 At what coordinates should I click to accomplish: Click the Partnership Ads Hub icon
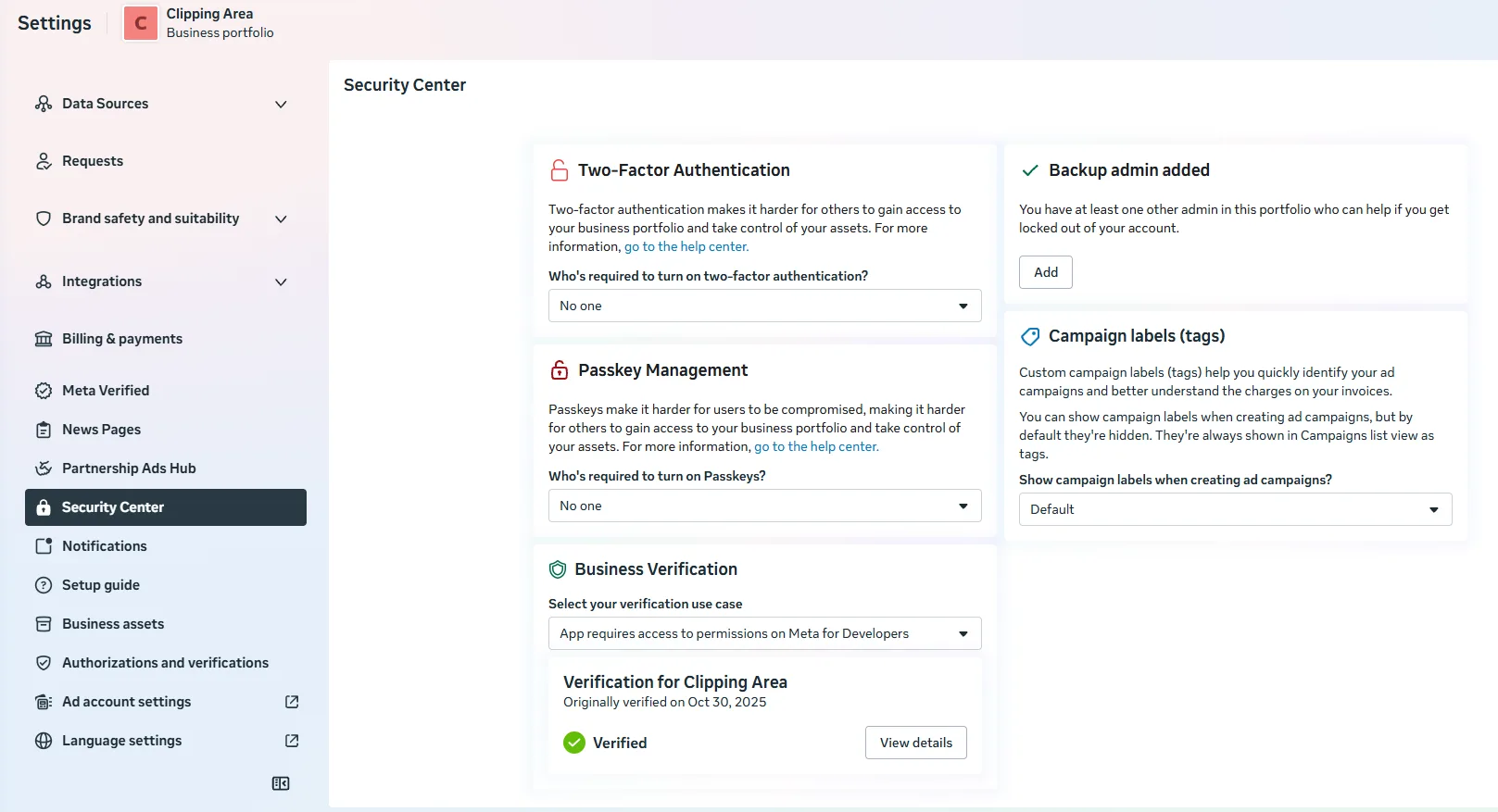coord(44,468)
